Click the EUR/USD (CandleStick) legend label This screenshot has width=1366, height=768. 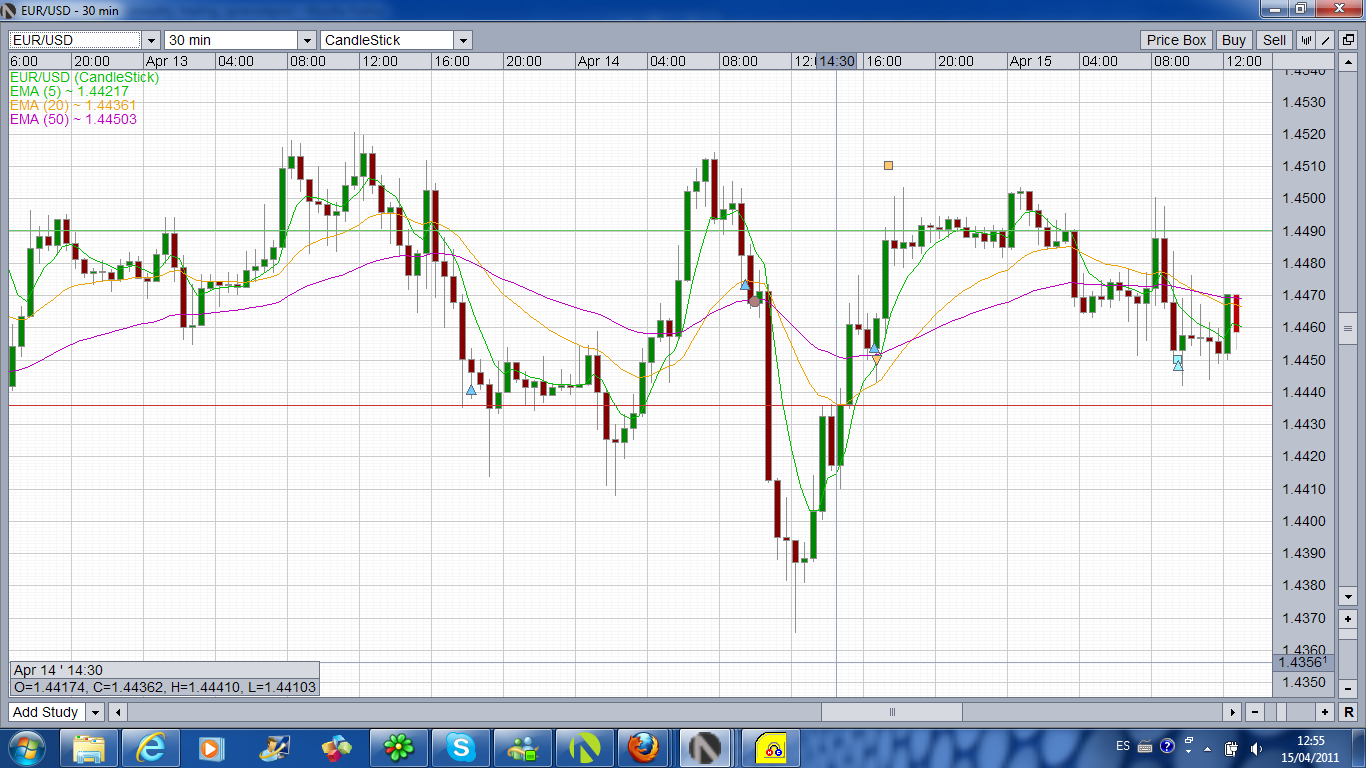click(84, 77)
